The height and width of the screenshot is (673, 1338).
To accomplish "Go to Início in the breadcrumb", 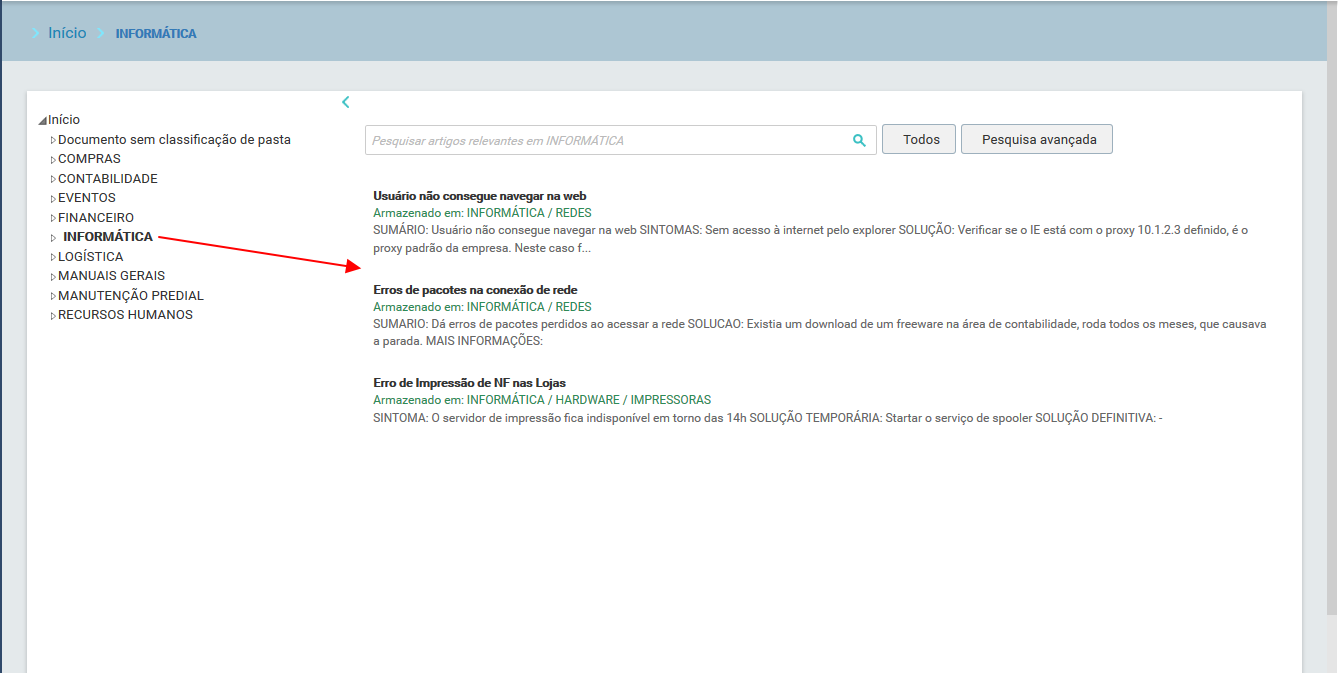I will click(67, 33).
